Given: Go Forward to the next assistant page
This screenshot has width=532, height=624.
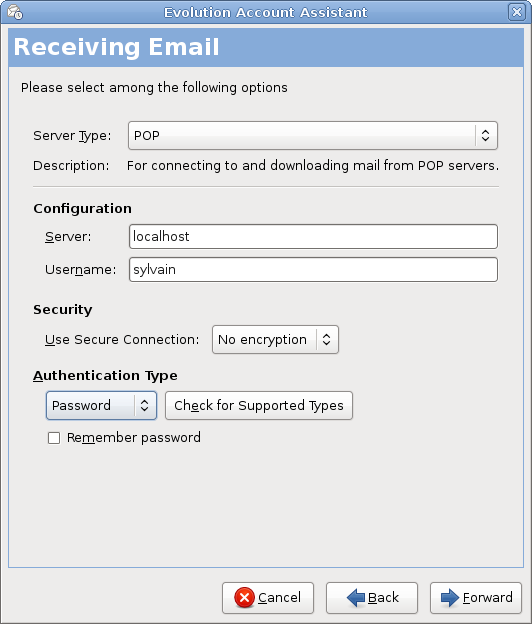Looking at the screenshot, I should 475,598.
